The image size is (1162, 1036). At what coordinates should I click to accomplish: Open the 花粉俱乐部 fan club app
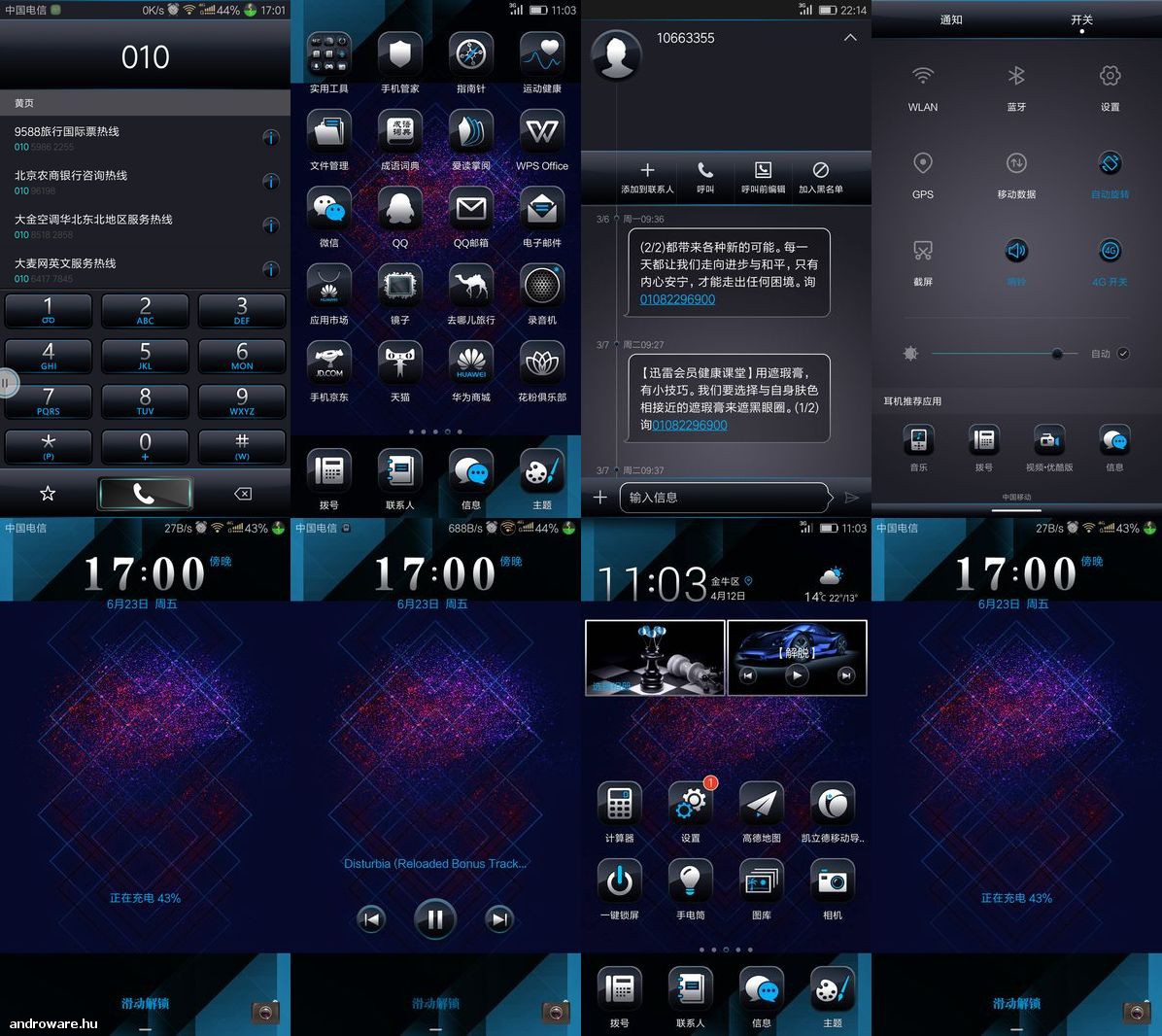point(542,363)
